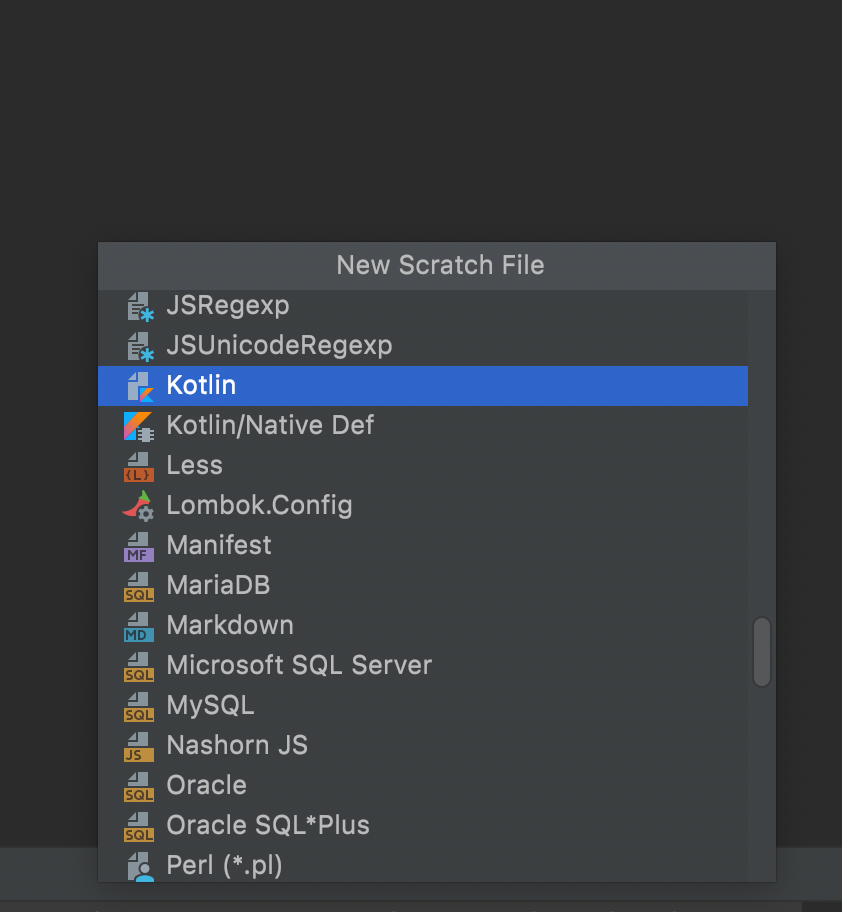Choose Kotlin/Native Def language
This screenshot has height=912, width=842.
coord(423,426)
